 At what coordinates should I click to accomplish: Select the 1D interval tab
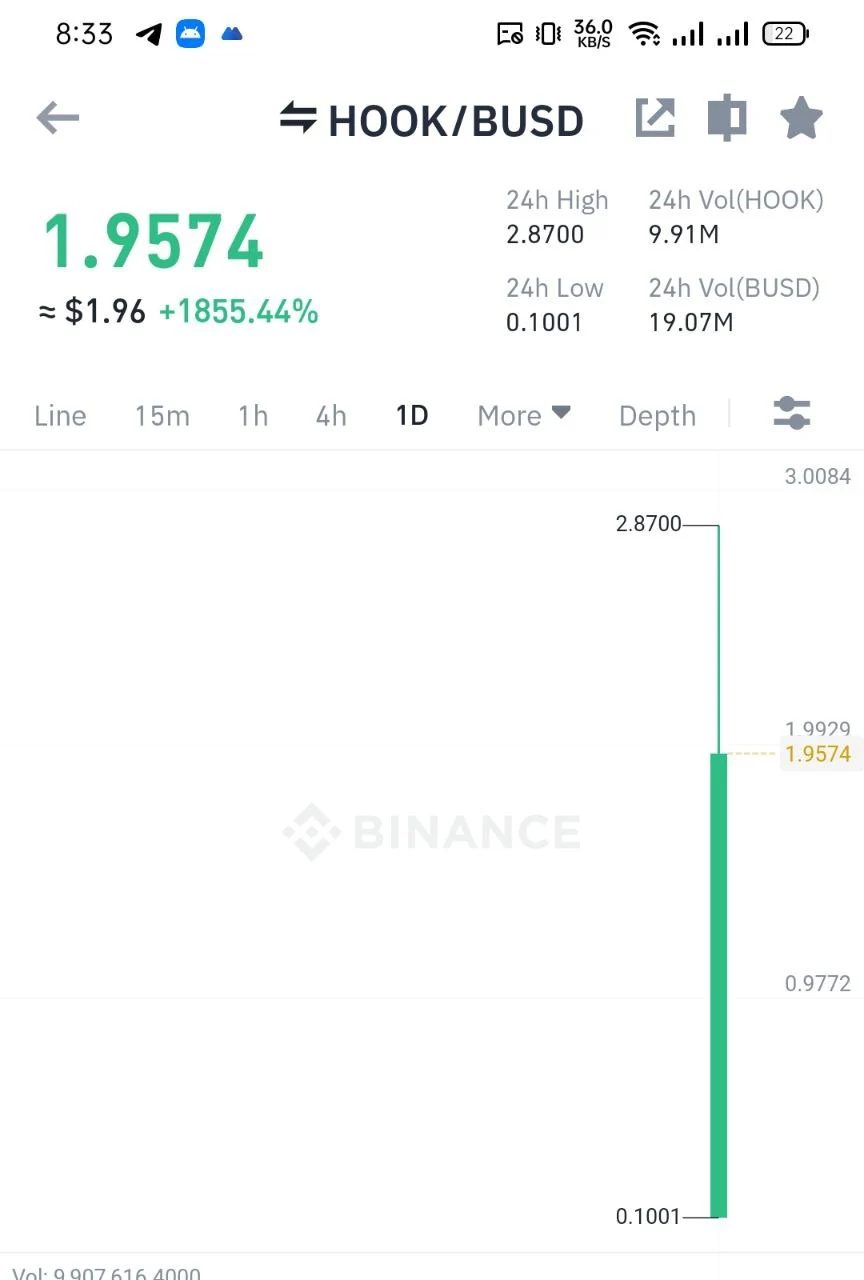click(x=412, y=416)
